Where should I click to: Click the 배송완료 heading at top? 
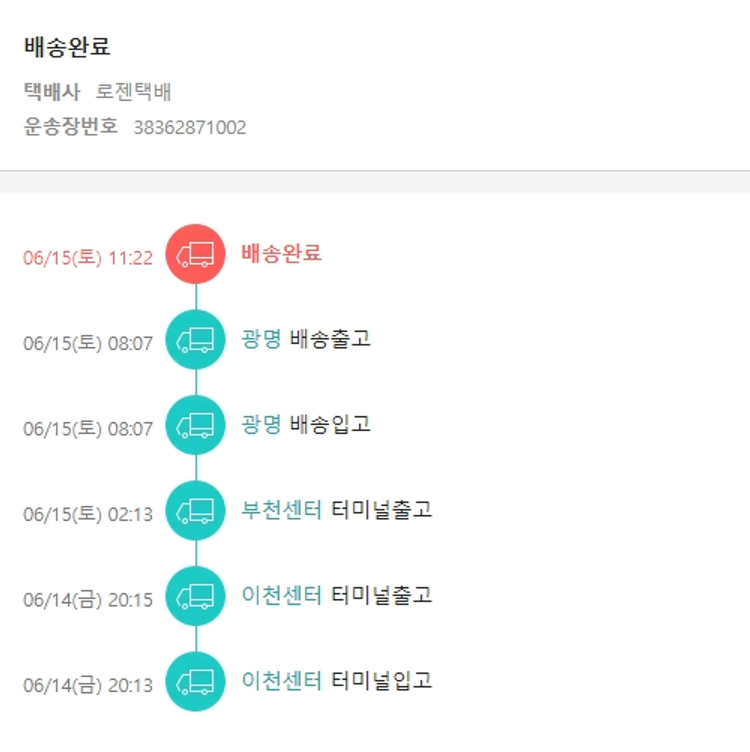[x=67, y=46]
